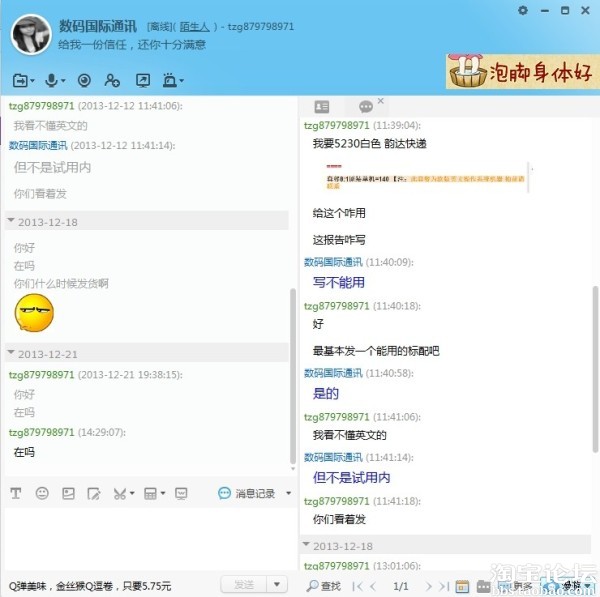Go to next page of message history
Screen dimensions: 600x597
point(429,586)
